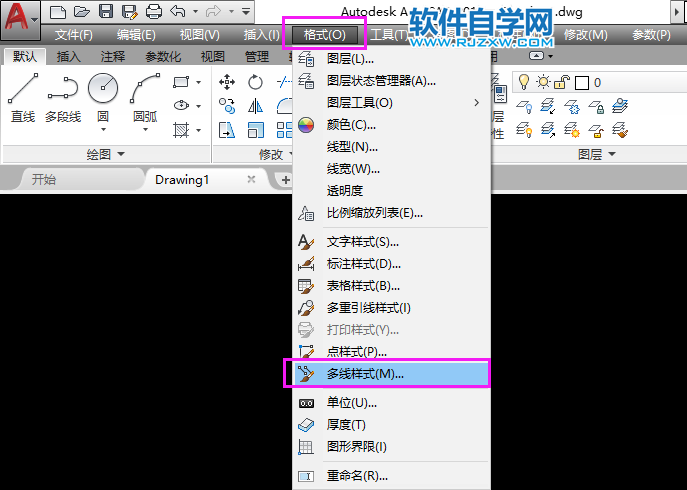687x490 pixels.
Task: Expand the 图层 panel
Action: point(597,154)
